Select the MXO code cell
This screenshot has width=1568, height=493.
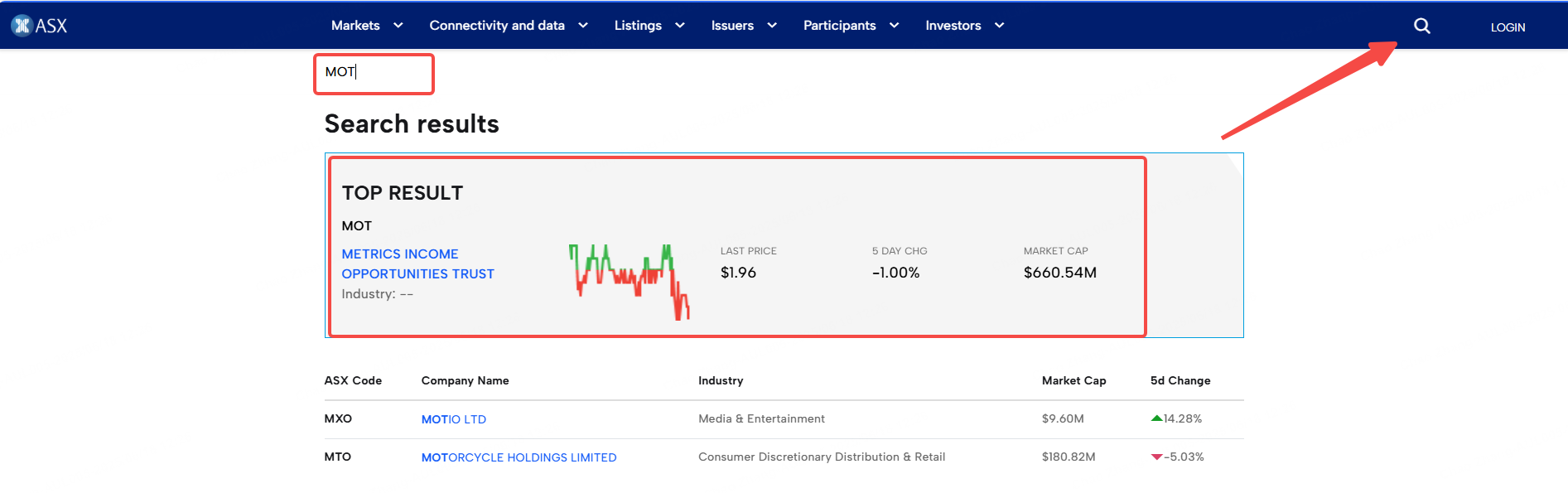point(338,418)
